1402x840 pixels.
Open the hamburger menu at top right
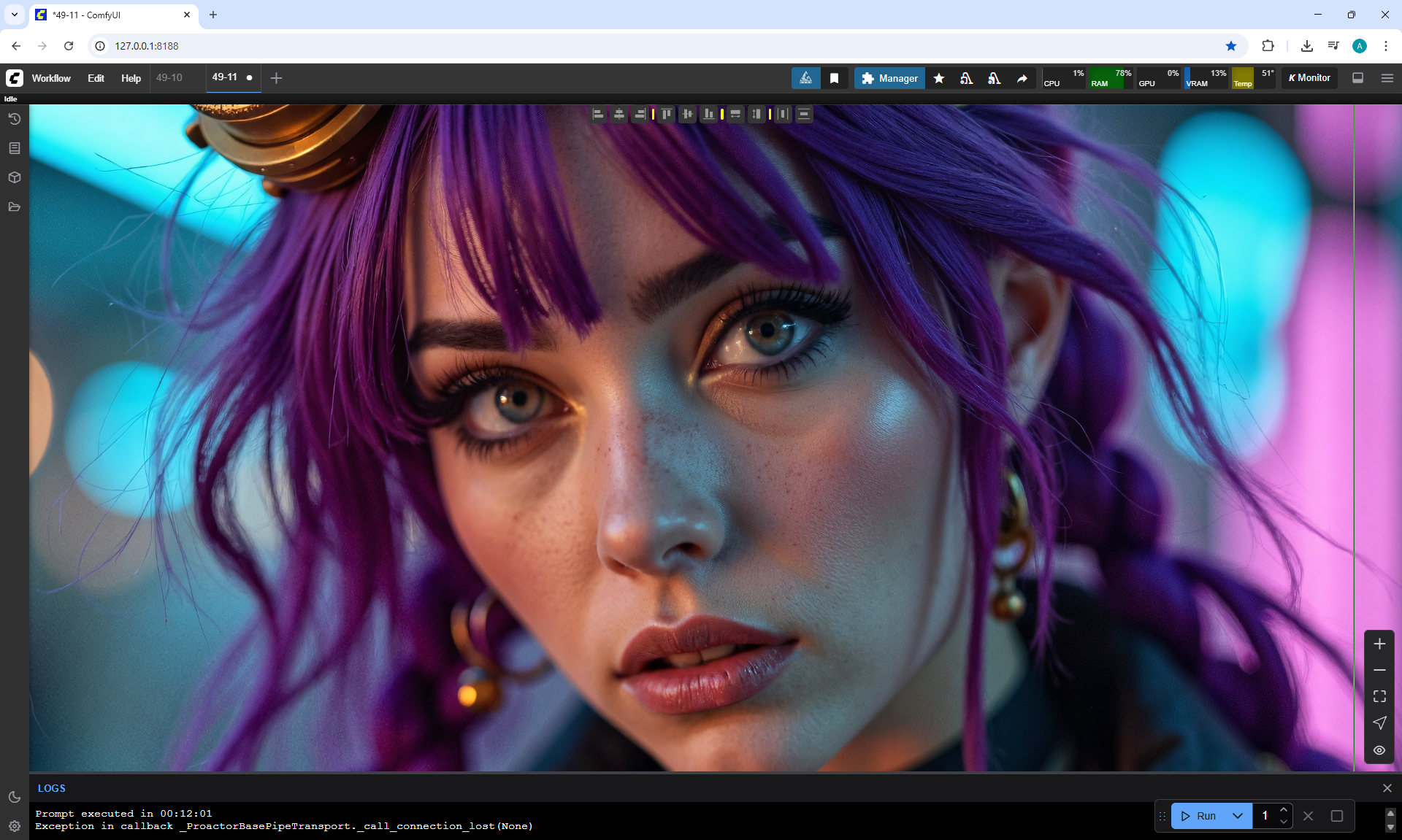coord(1387,78)
